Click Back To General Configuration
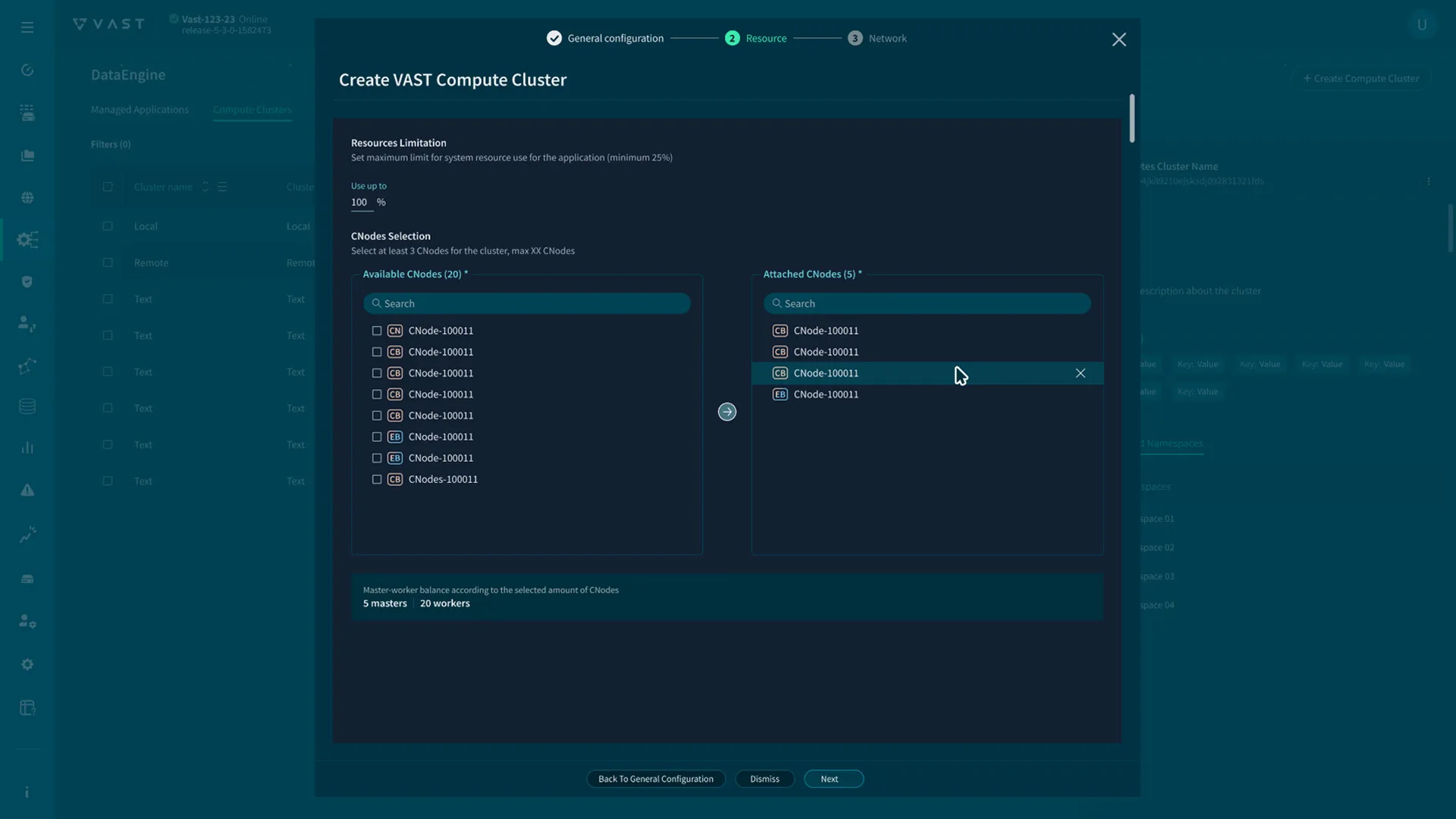1456x819 pixels. pos(655,778)
